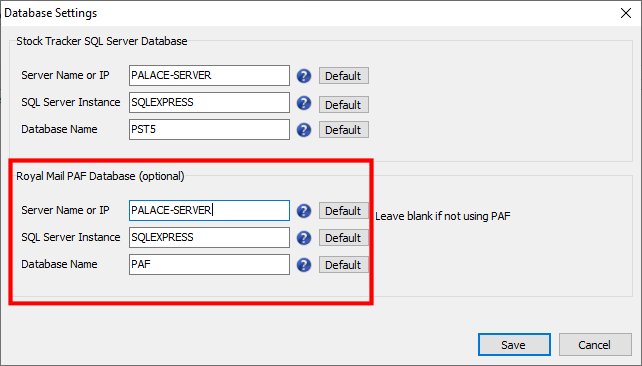Reset Stock Tracker Server Name to default
The height and width of the screenshot is (366, 642).
pos(344,76)
